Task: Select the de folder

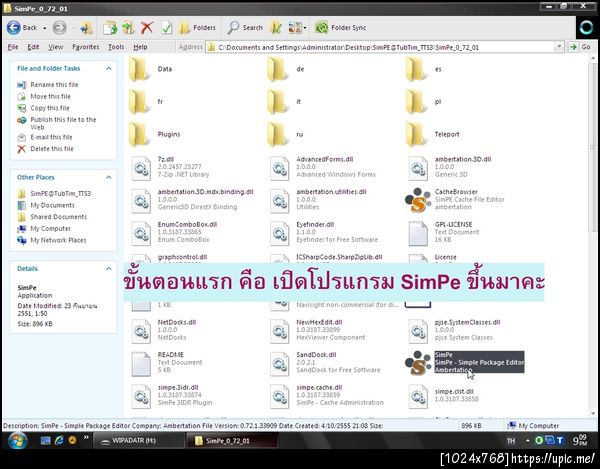Action: 287,69
